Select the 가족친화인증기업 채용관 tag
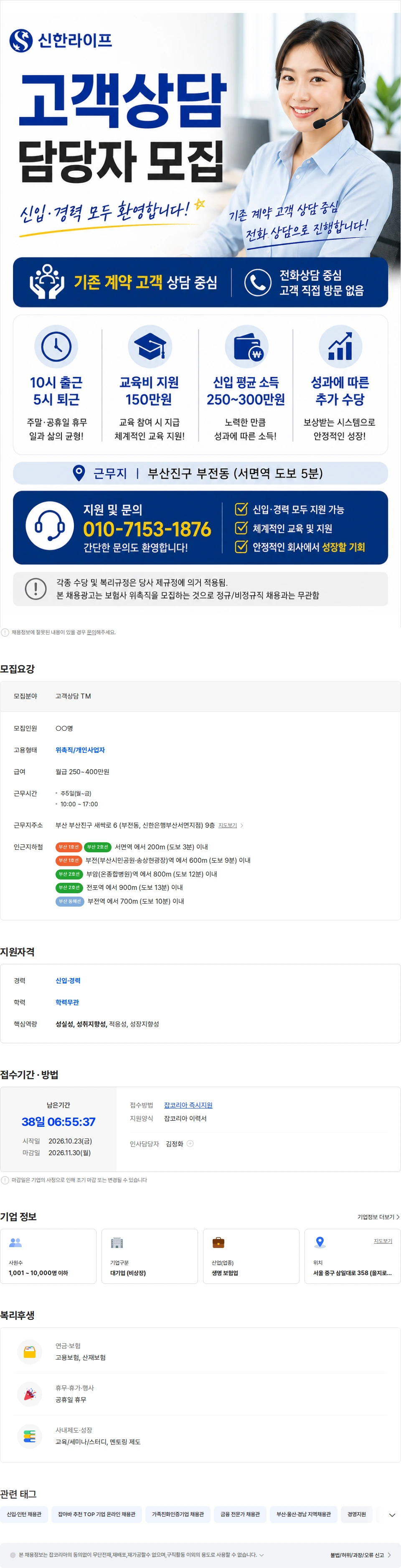 [x=178, y=1515]
